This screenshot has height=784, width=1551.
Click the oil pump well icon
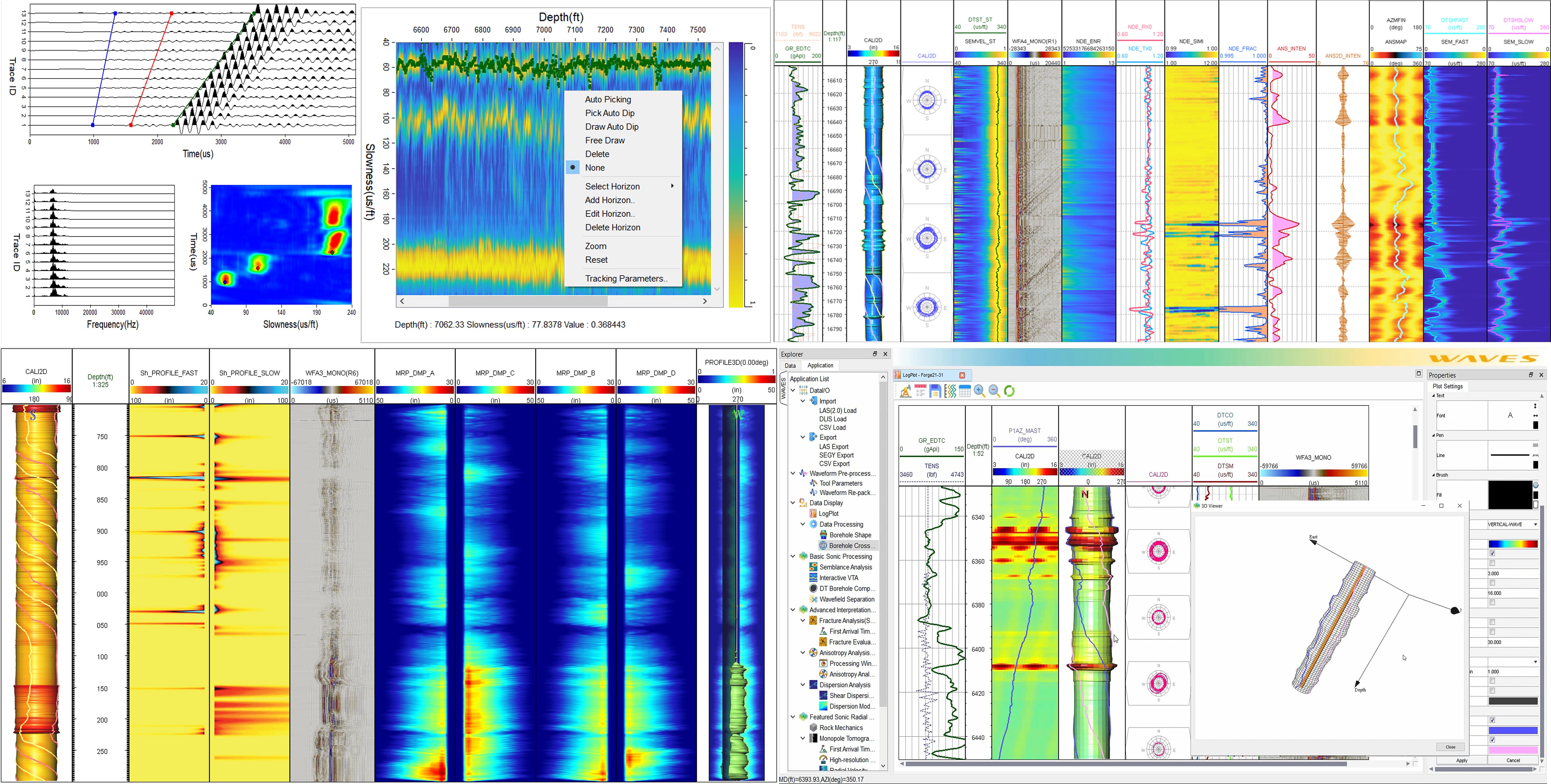[905, 391]
